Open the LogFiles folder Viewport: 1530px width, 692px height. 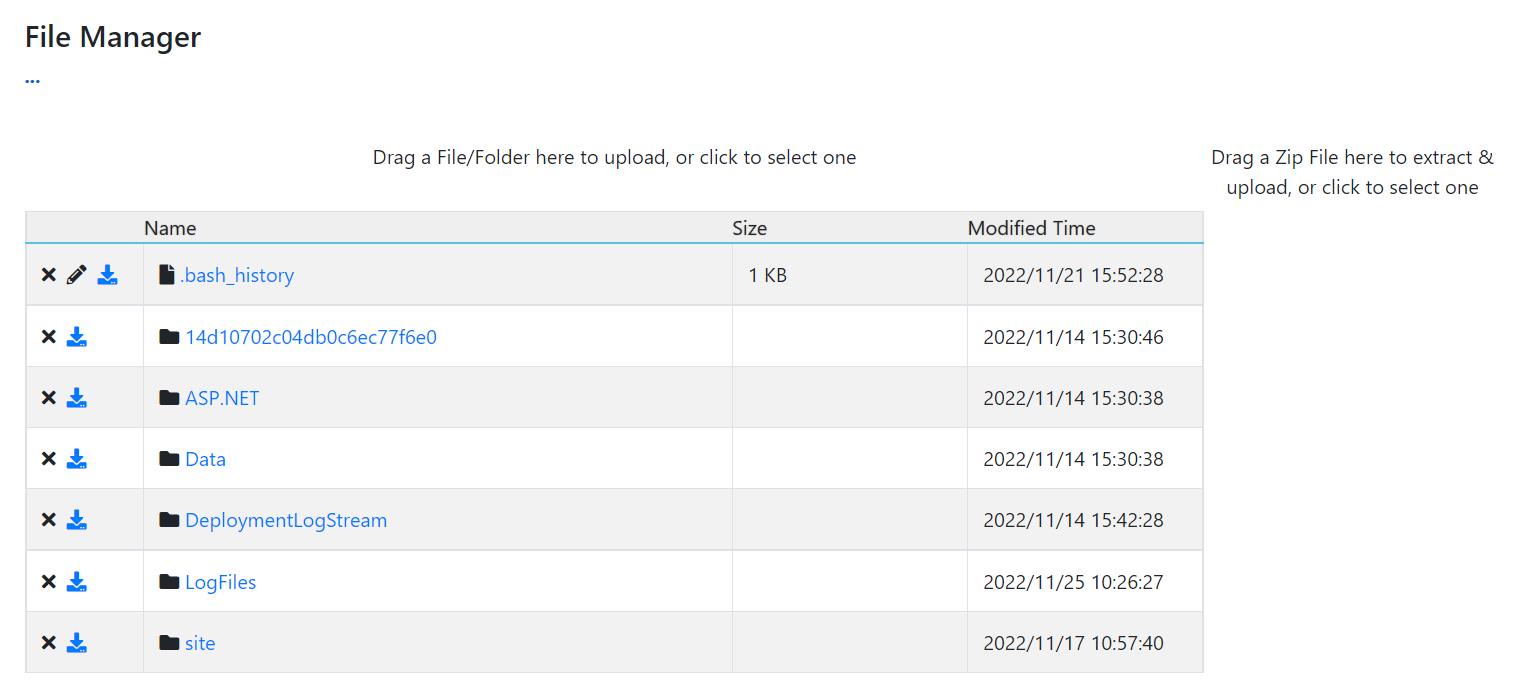click(220, 582)
